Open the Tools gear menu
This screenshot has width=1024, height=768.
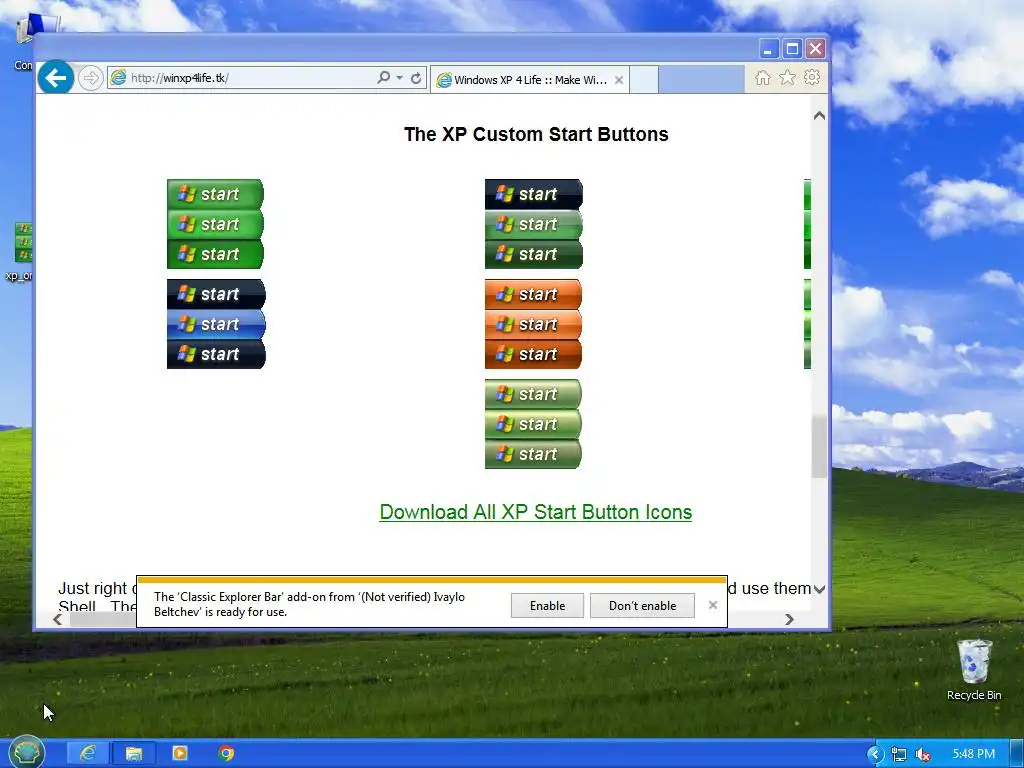812,78
